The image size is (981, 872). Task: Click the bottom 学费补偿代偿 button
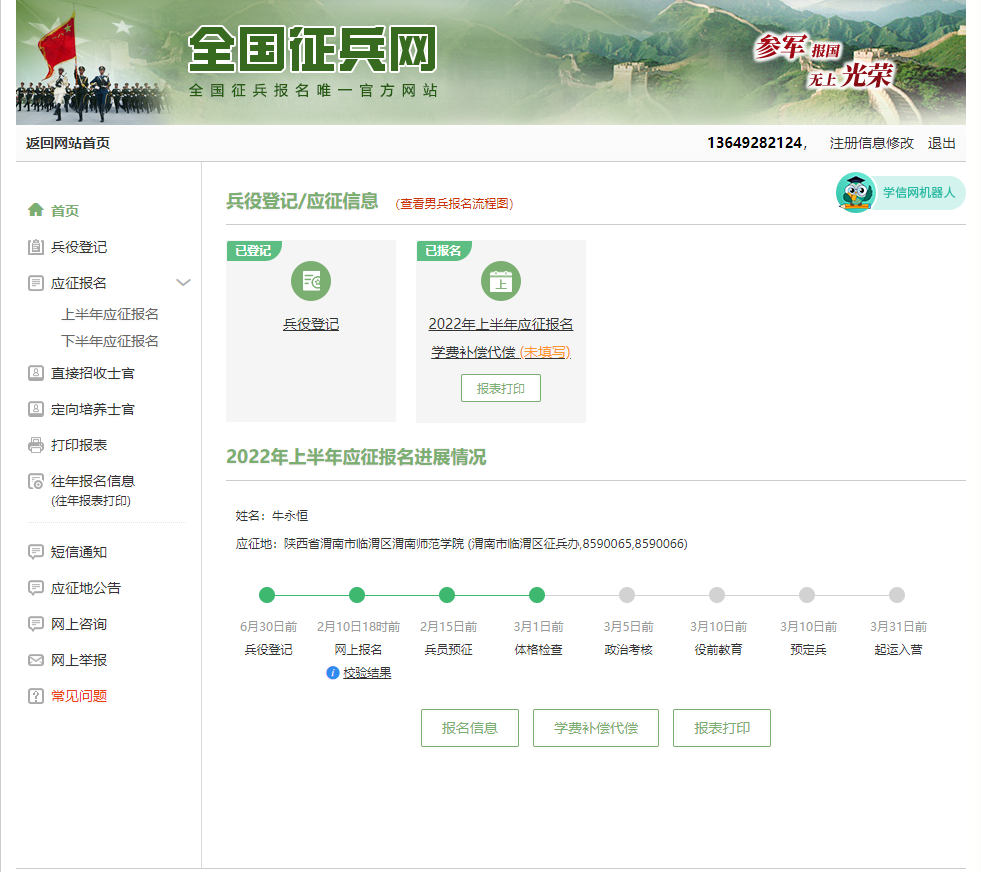(x=596, y=728)
